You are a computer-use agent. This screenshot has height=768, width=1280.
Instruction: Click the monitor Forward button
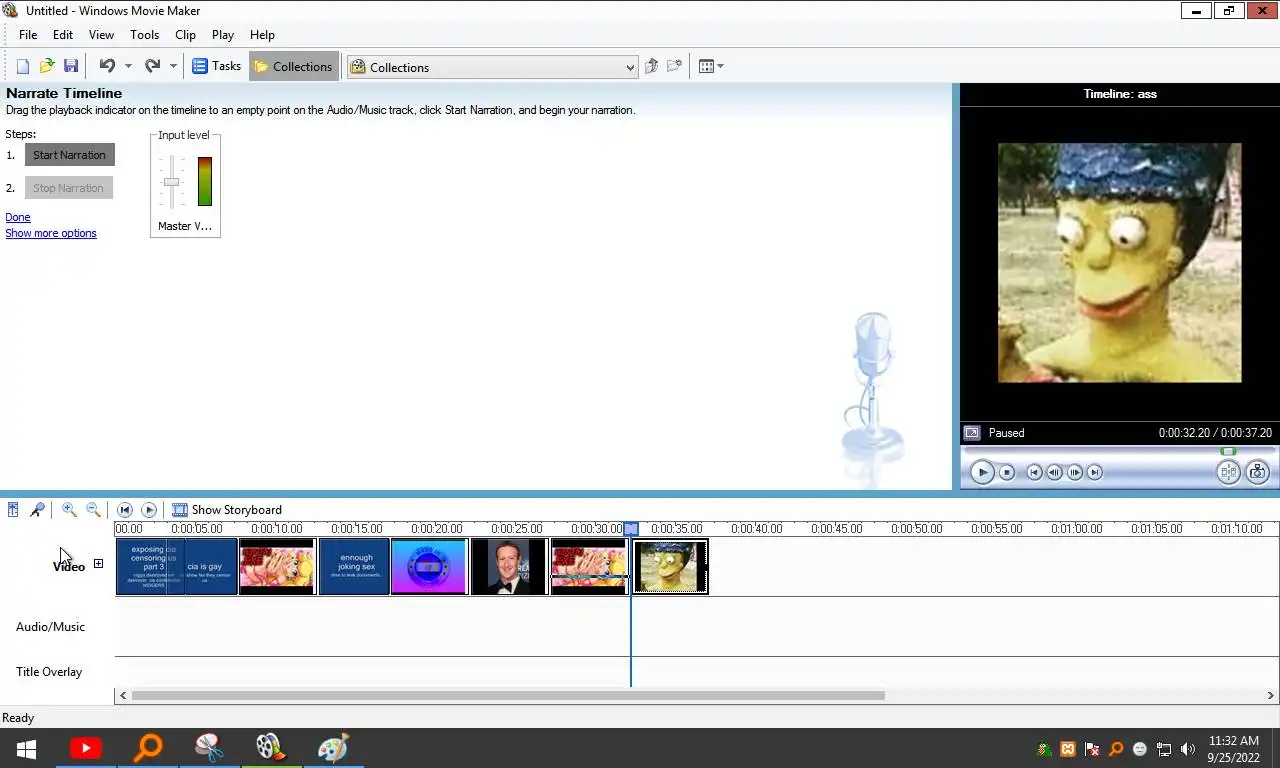coord(1095,472)
